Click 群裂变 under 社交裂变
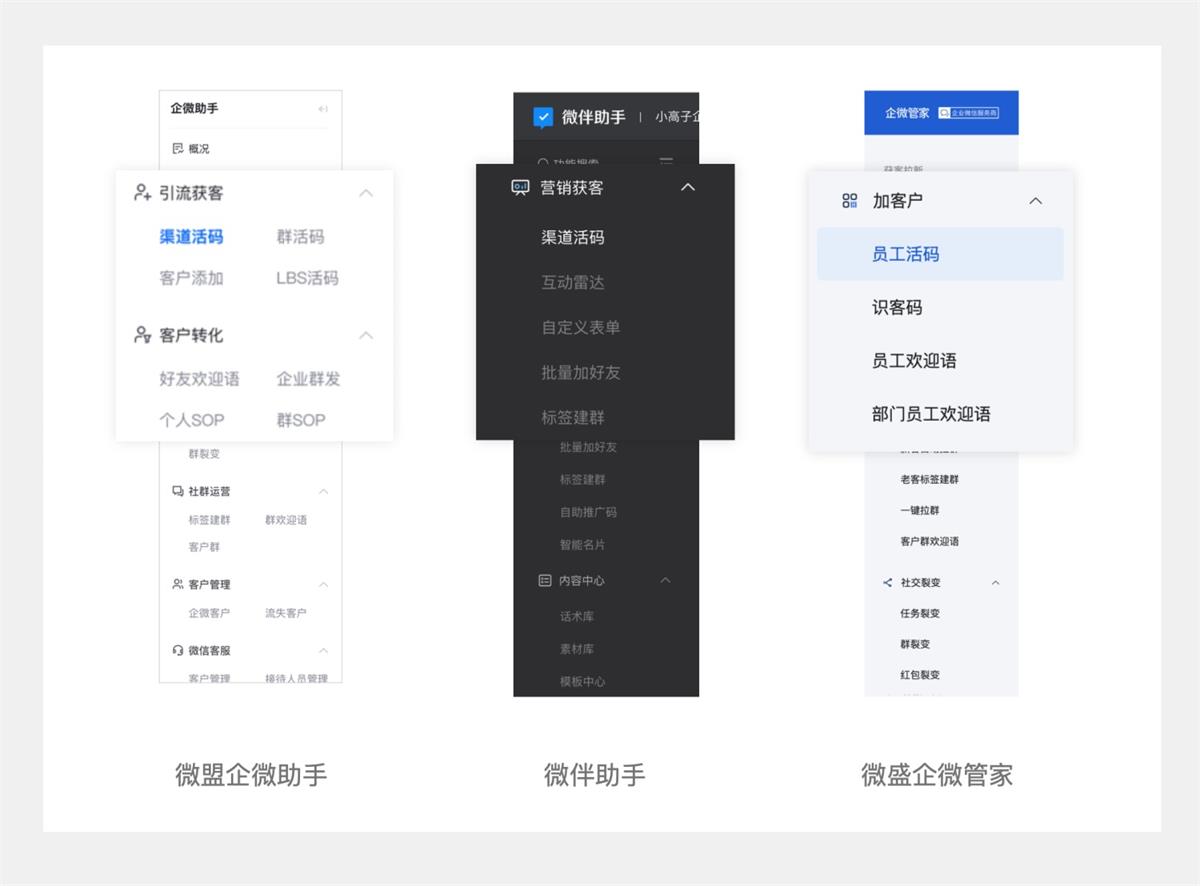1200x886 pixels. 915,644
